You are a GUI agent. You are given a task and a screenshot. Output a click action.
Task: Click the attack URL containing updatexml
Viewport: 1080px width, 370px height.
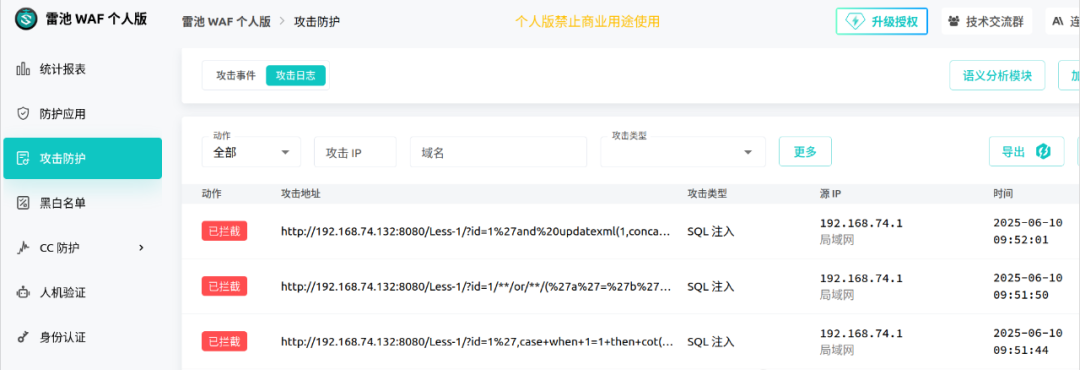tap(475, 232)
